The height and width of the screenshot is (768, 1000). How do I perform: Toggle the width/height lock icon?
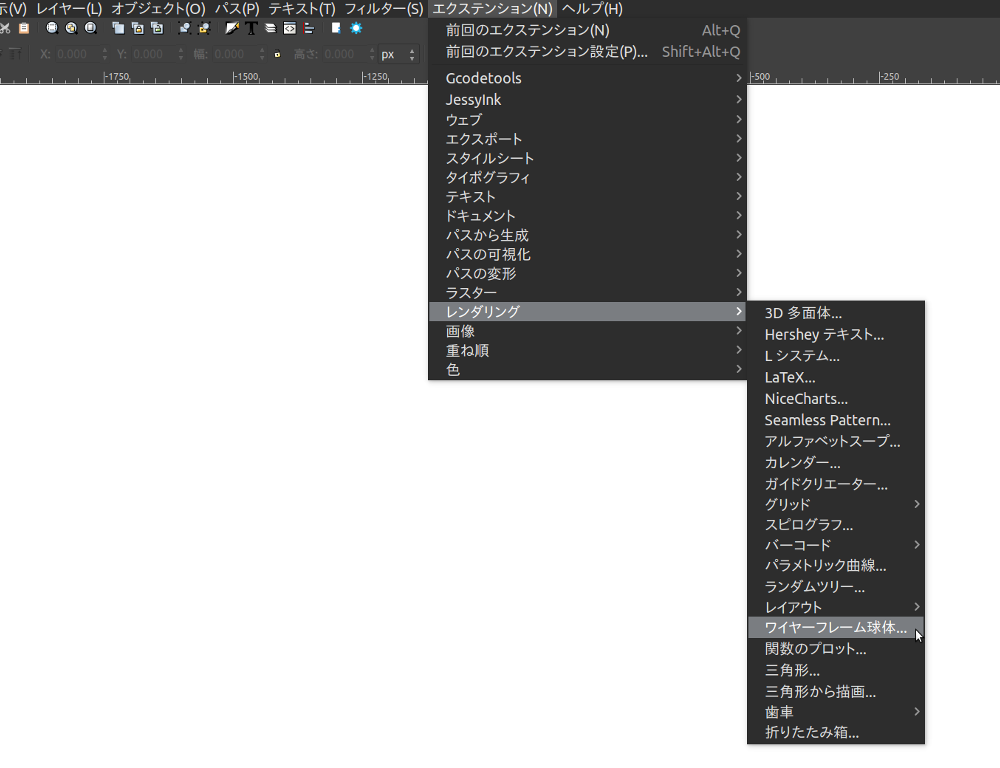coord(277,54)
